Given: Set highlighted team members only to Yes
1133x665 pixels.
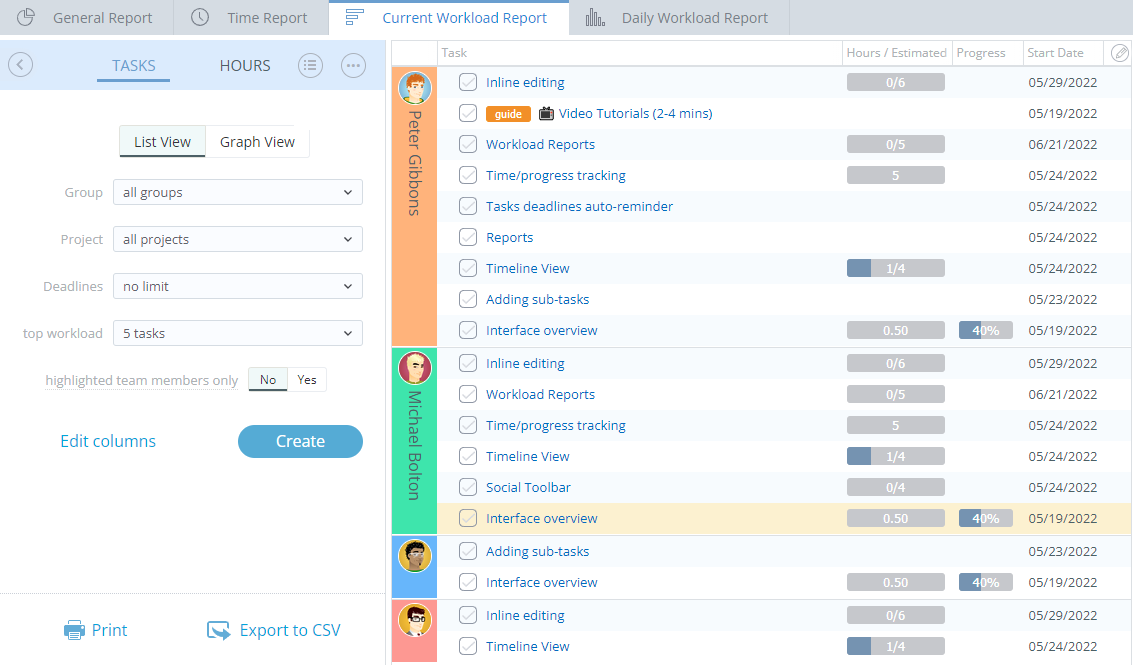Looking at the screenshot, I should [x=307, y=380].
